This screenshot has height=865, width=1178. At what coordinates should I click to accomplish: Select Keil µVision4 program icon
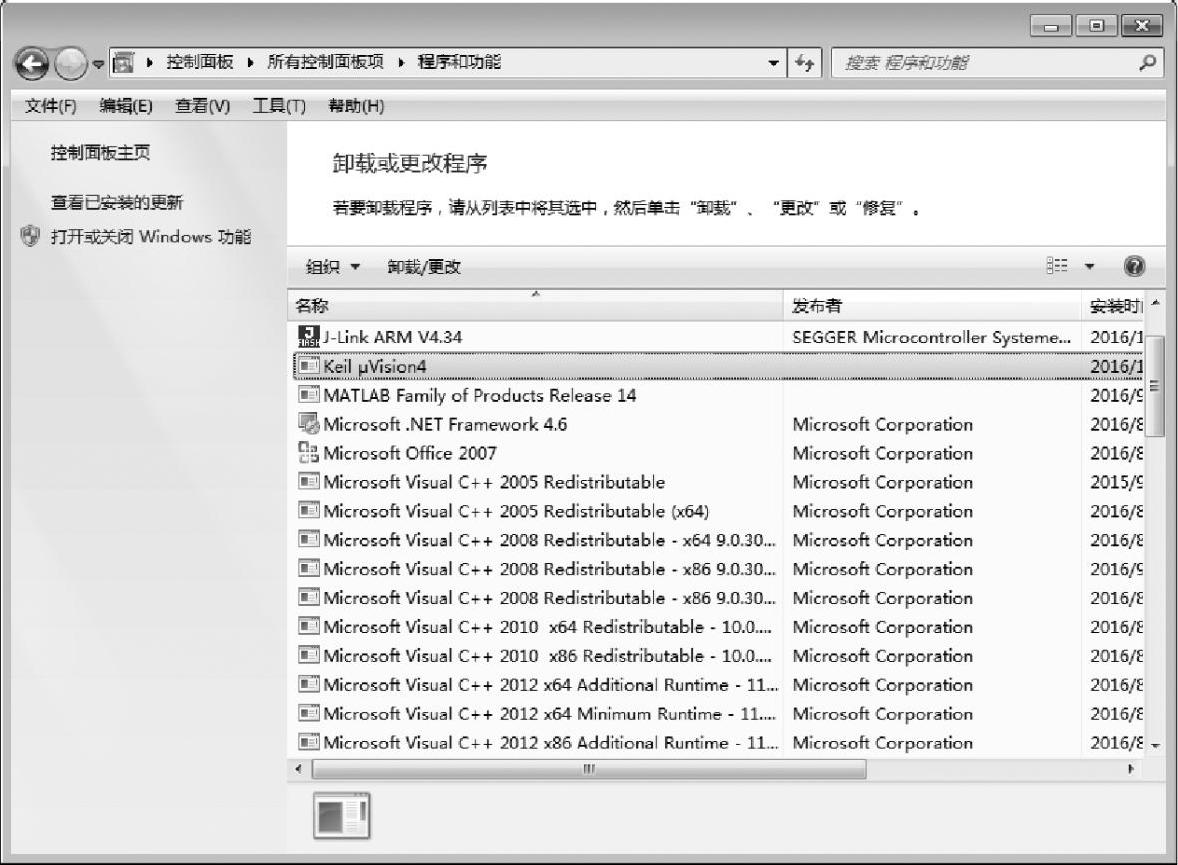tap(309, 366)
